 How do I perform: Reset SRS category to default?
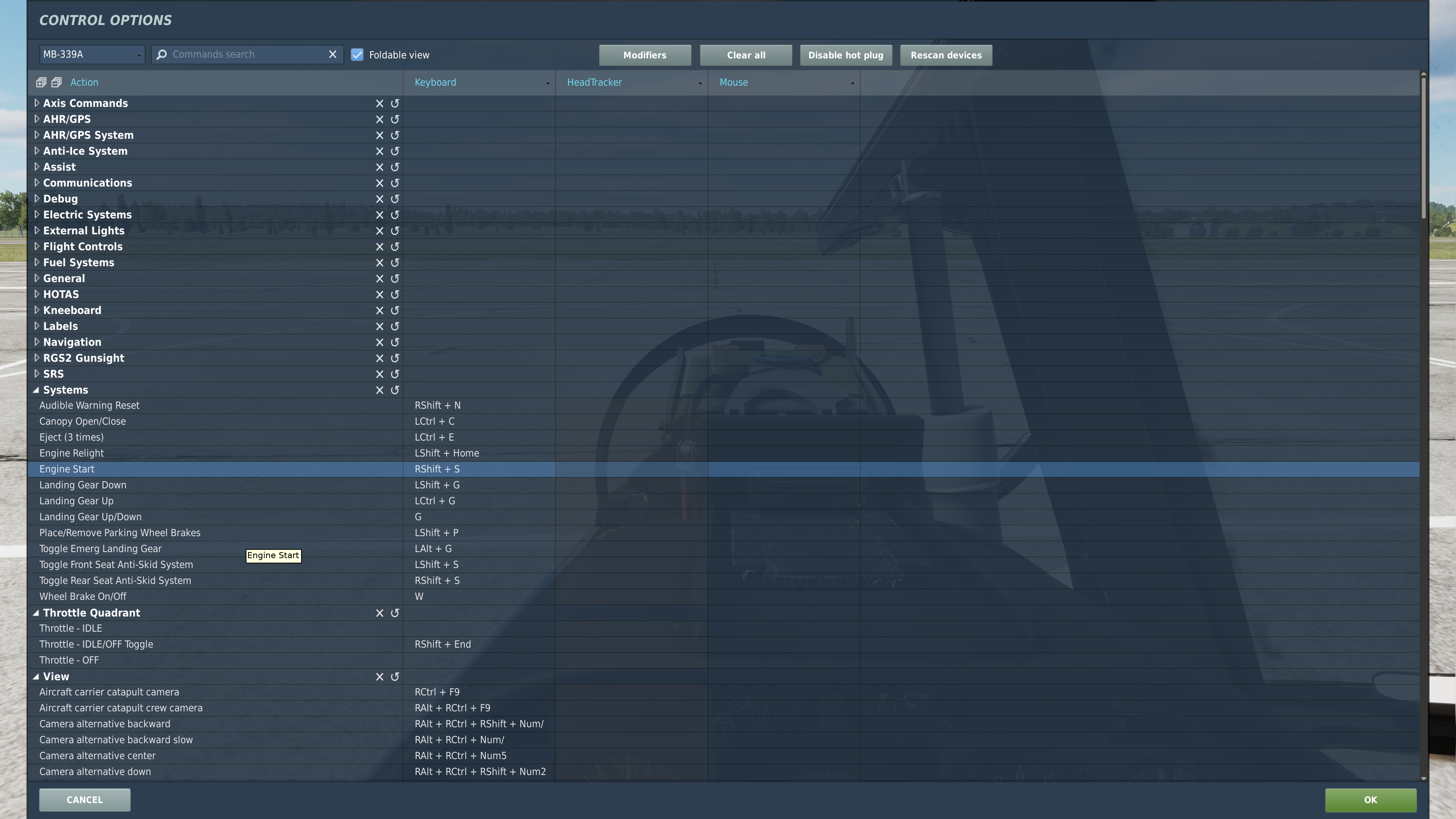(x=395, y=374)
